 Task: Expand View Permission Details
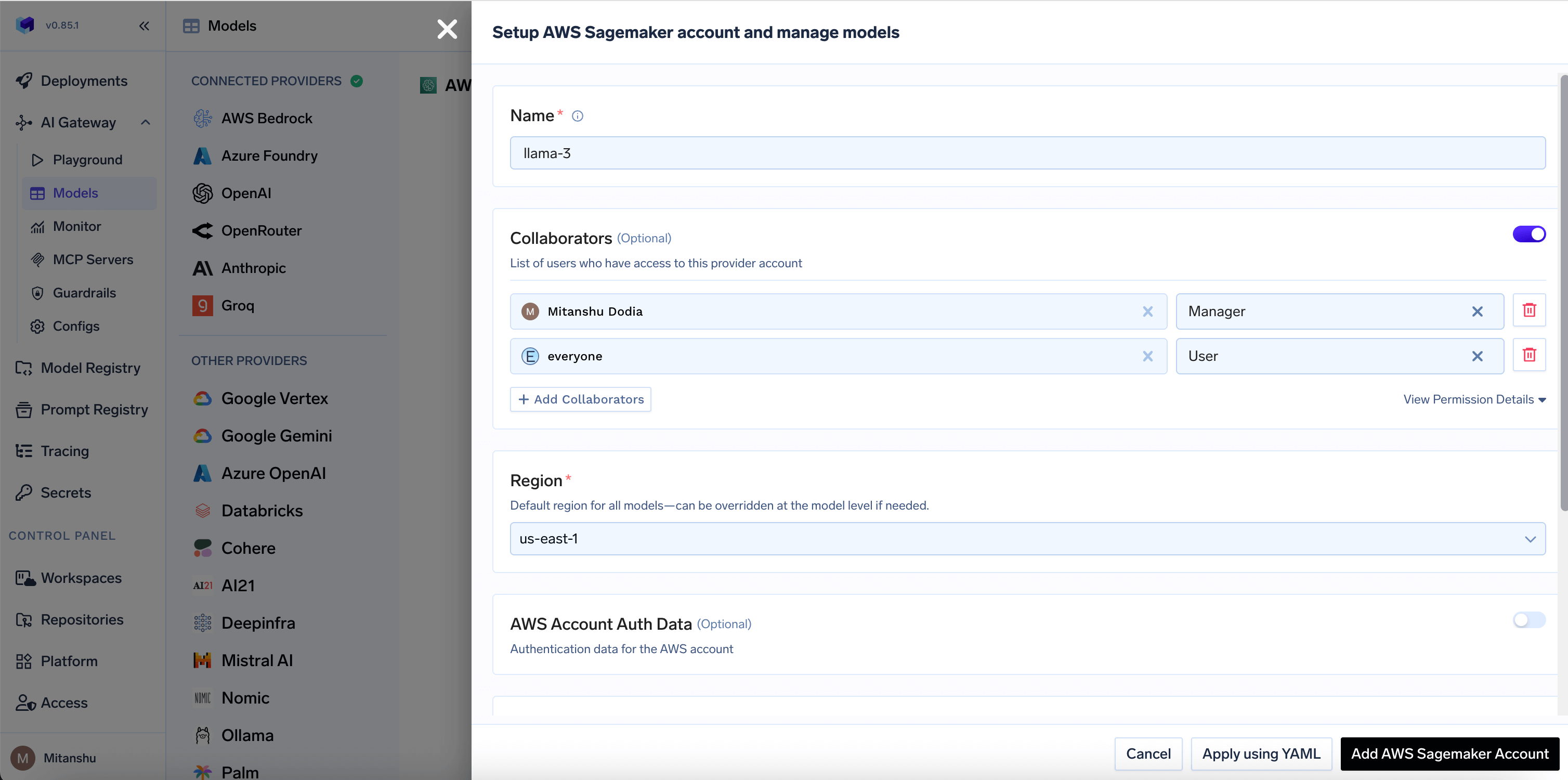[1474, 399]
